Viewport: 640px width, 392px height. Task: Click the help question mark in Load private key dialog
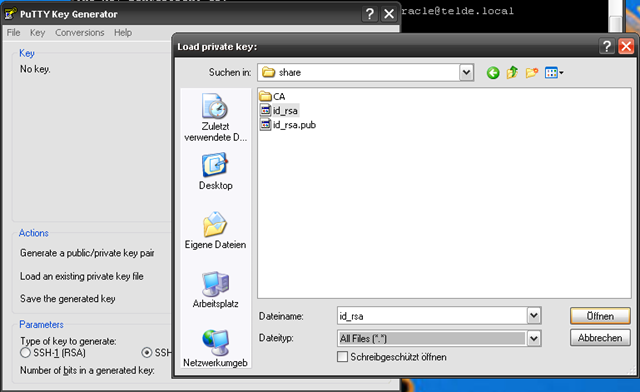pos(607,47)
